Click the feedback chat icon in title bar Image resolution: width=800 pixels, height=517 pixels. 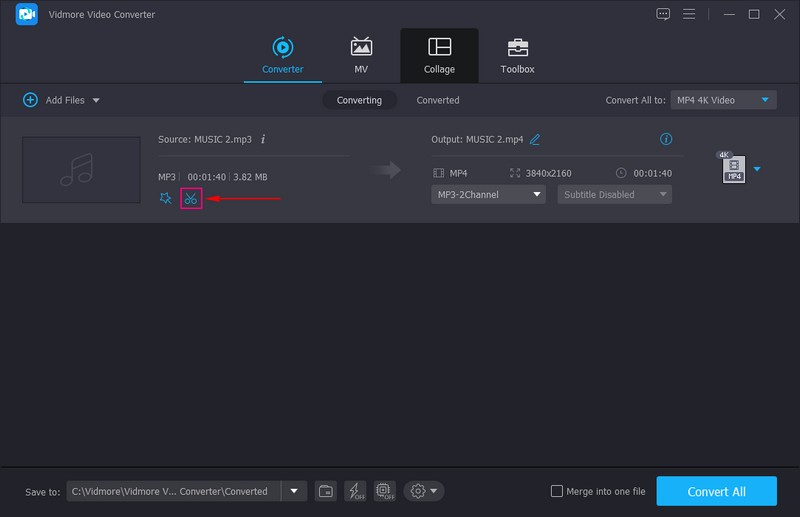coord(662,14)
